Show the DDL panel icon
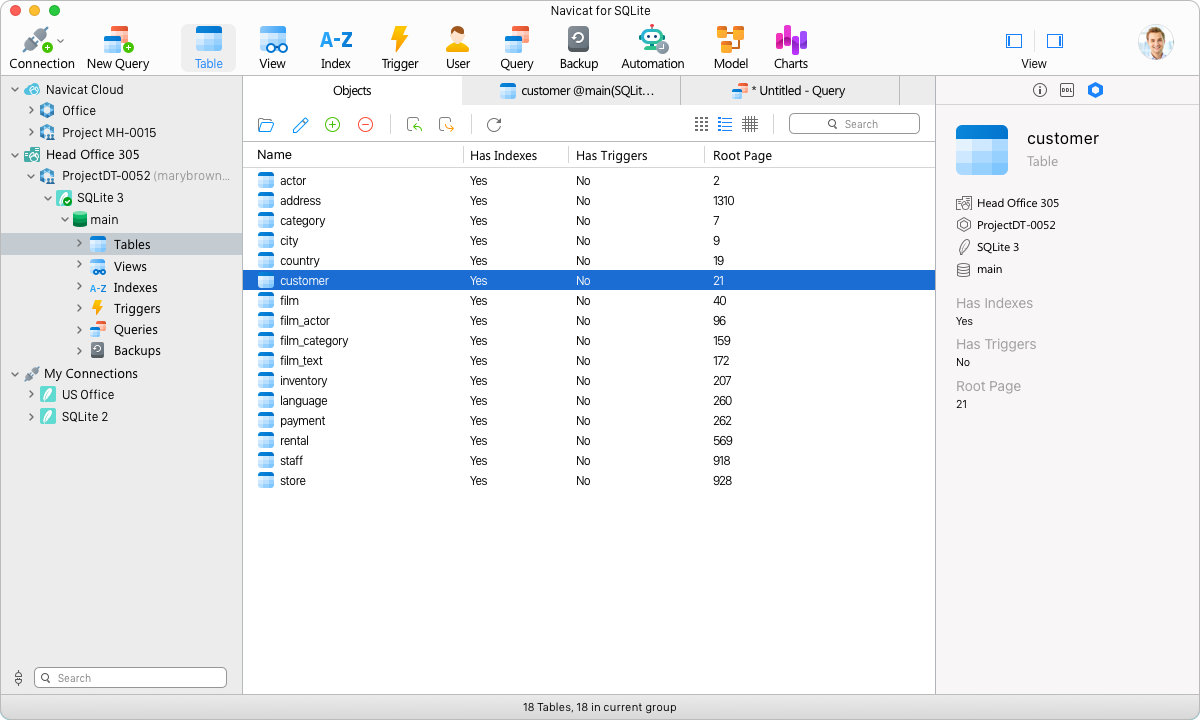This screenshot has width=1200, height=720. pos(1067,90)
